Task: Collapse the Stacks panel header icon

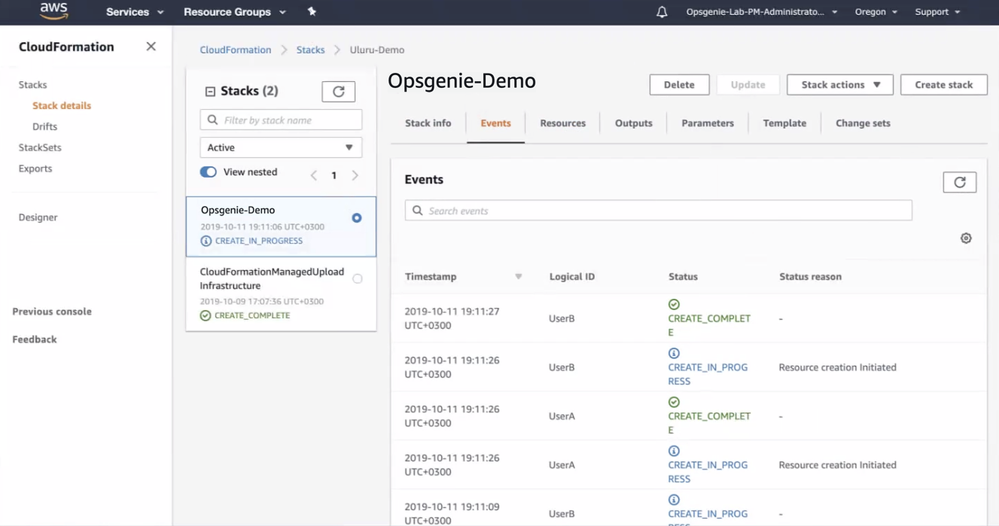Action: [x=210, y=92]
